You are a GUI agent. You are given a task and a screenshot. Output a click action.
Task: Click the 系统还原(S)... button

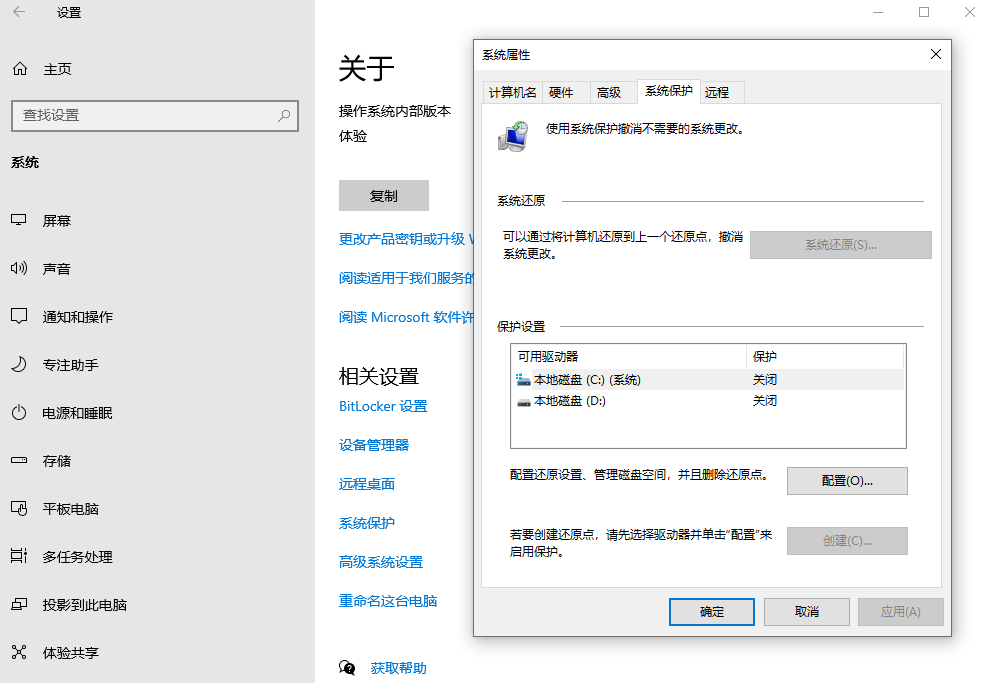[x=841, y=244]
